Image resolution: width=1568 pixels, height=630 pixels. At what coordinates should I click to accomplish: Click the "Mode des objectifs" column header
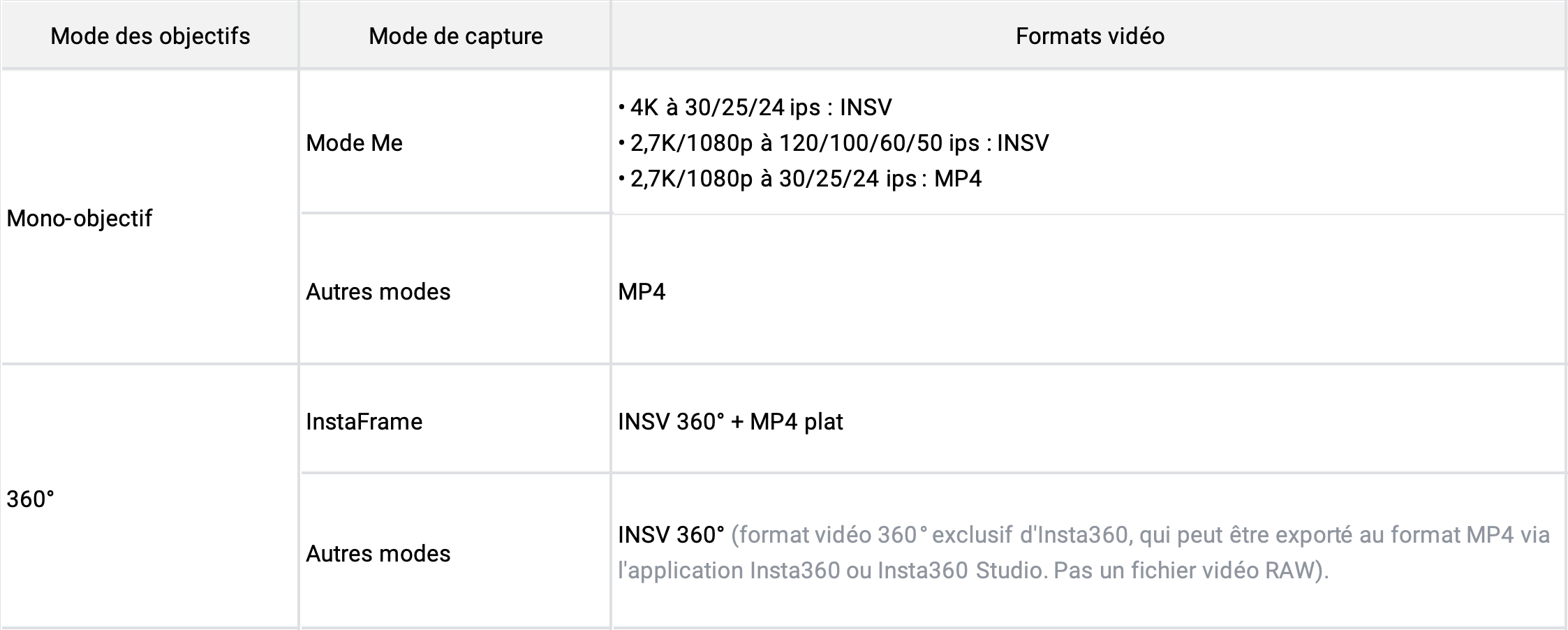coord(150,36)
